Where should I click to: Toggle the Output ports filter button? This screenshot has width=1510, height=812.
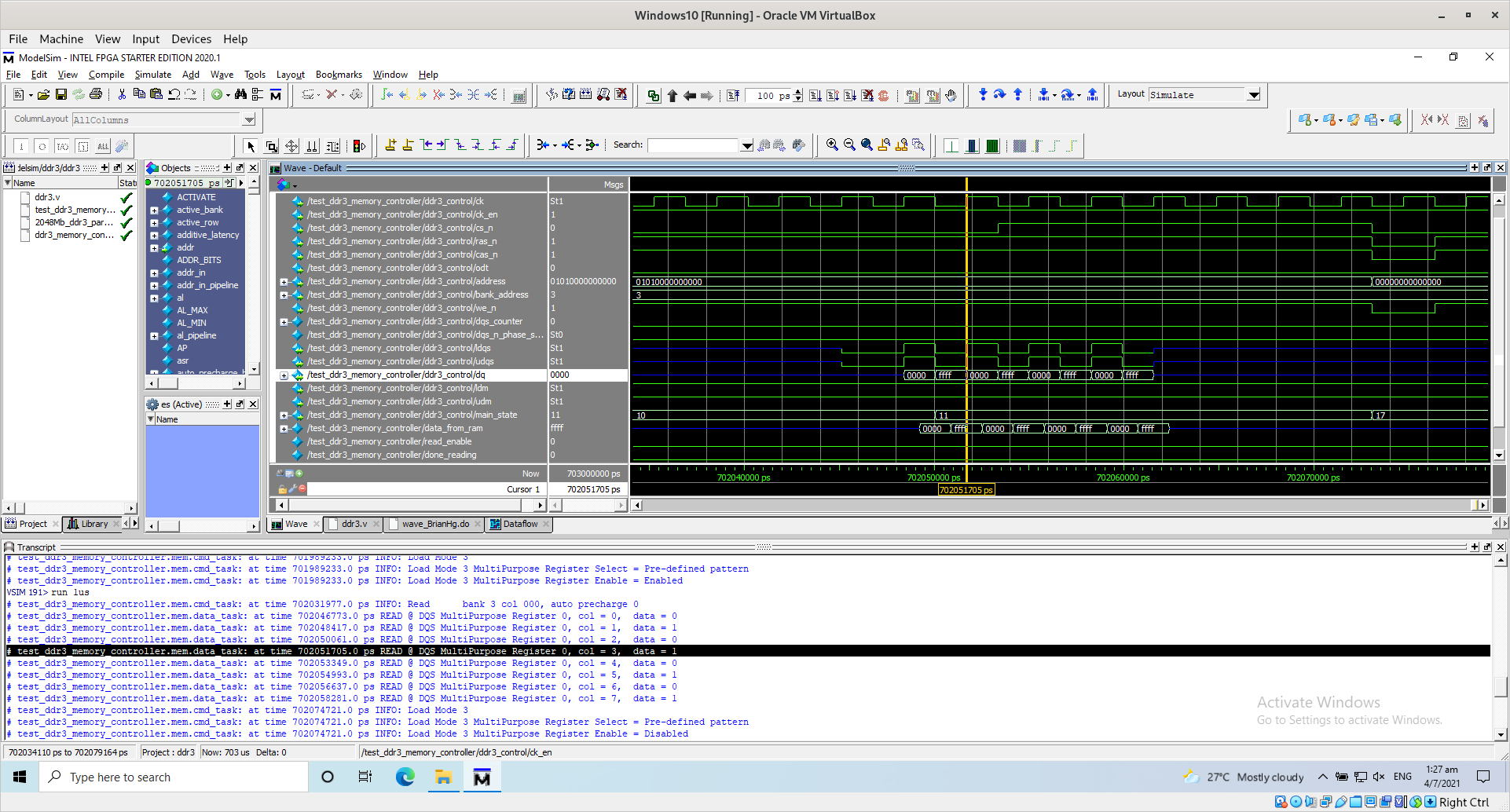click(42, 146)
